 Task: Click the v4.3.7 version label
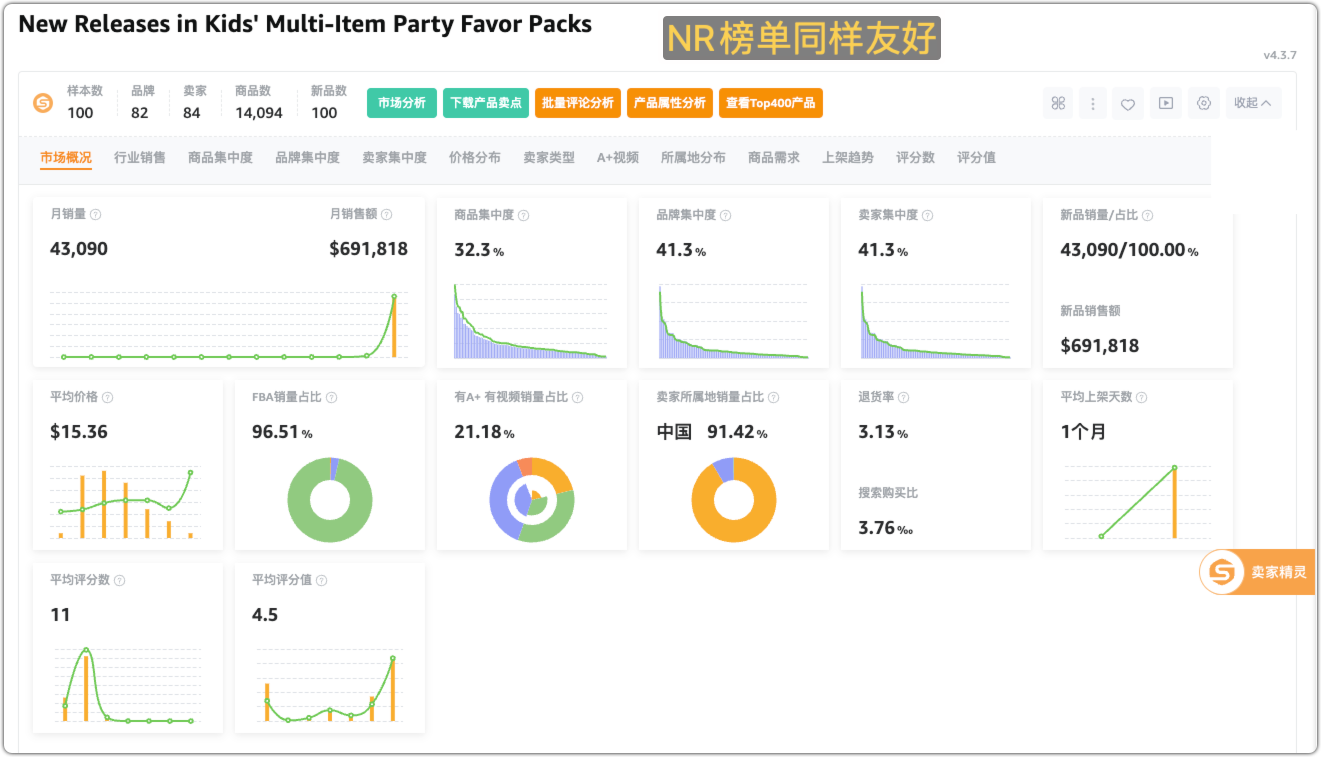(1280, 55)
